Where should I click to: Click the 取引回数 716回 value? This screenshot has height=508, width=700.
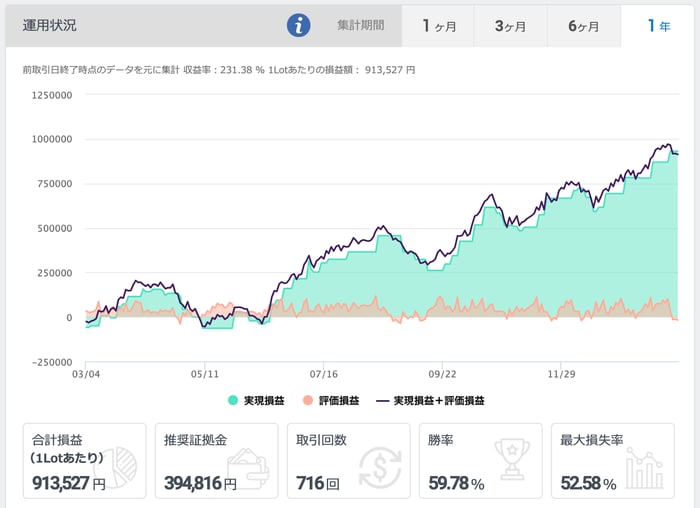(319, 484)
